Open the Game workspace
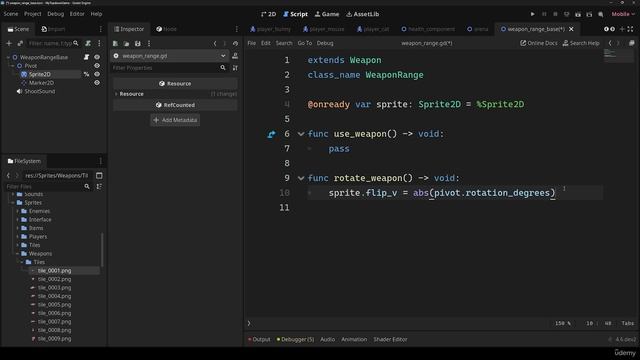640x360 pixels. (x=327, y=14)
